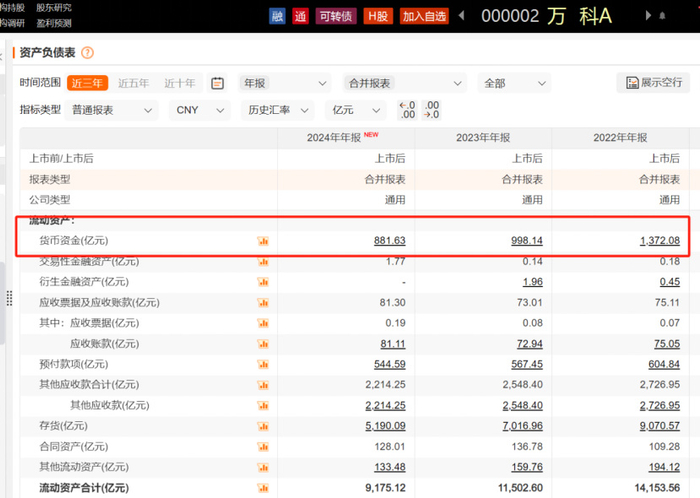Expand the 年报 report period dropdown
The width and height of the screenshot is (700, 498).
click(x=284, y=83)
